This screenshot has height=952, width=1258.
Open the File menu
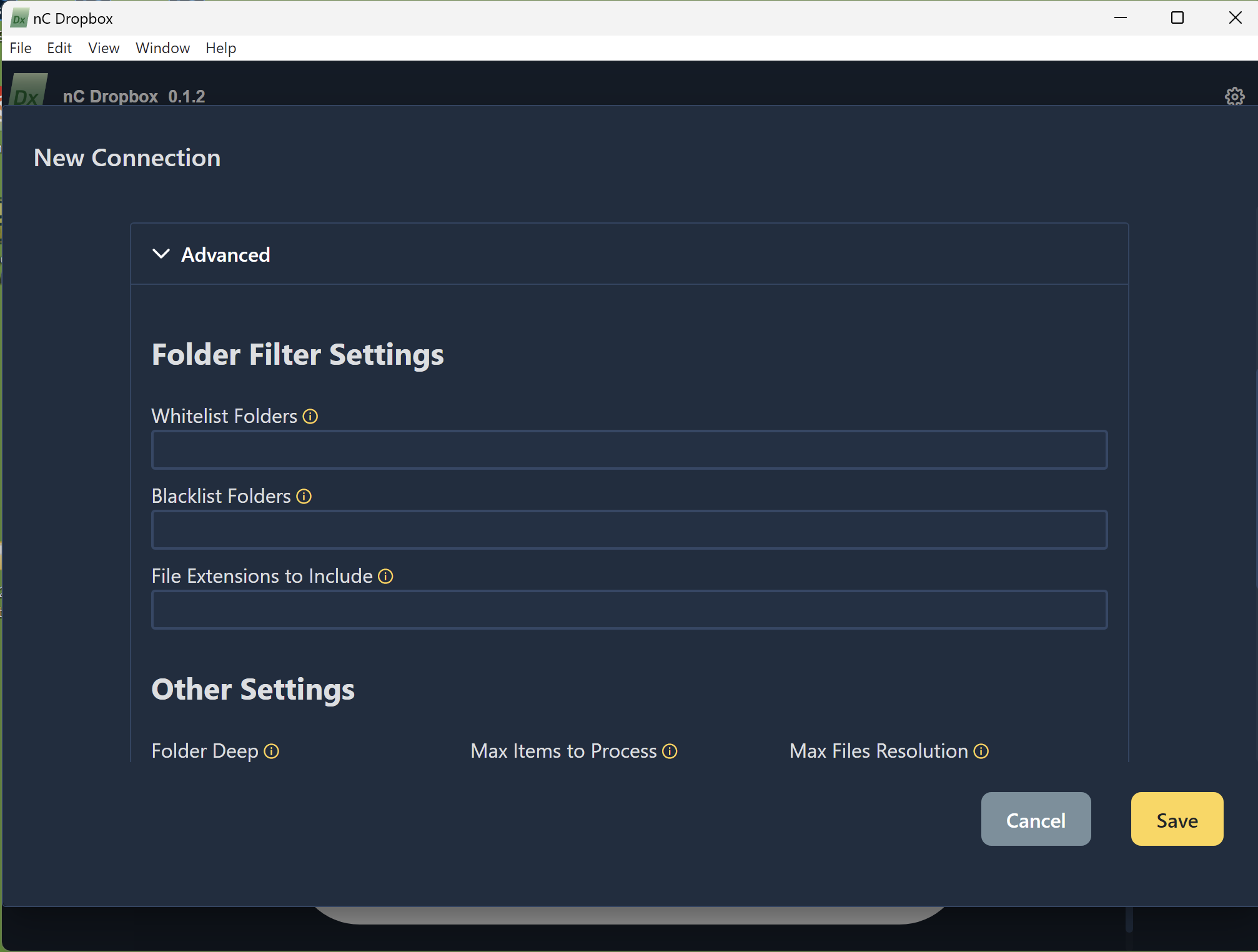click(x=21, y=48)
